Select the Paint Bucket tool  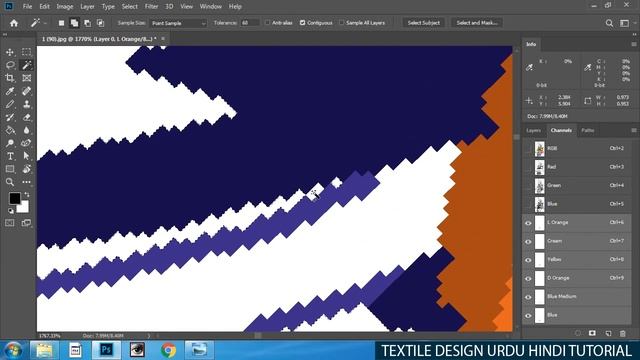coord(10,130)
